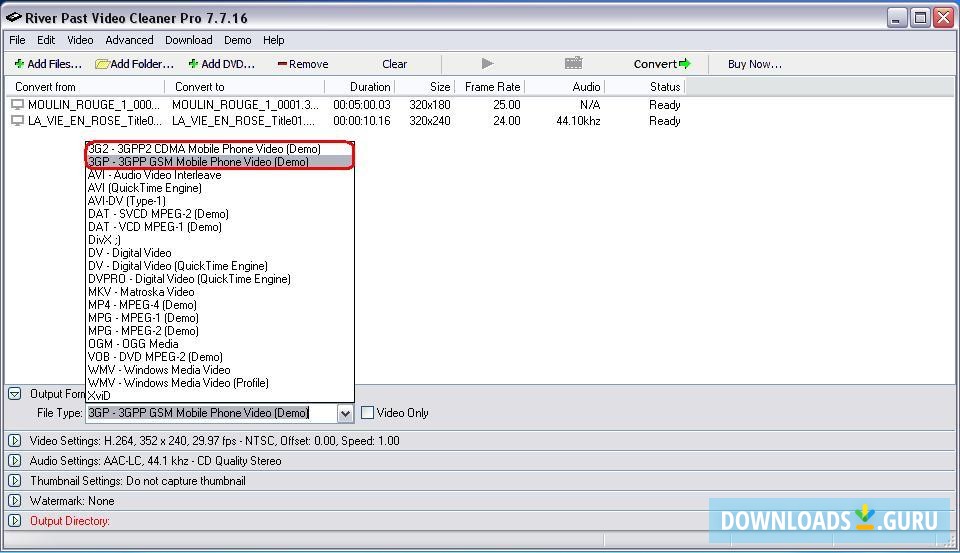Screen dimensions: 960x553
Task: Choose AVI (QuickTime Engine) format
Action: click(x=220, y=188)
